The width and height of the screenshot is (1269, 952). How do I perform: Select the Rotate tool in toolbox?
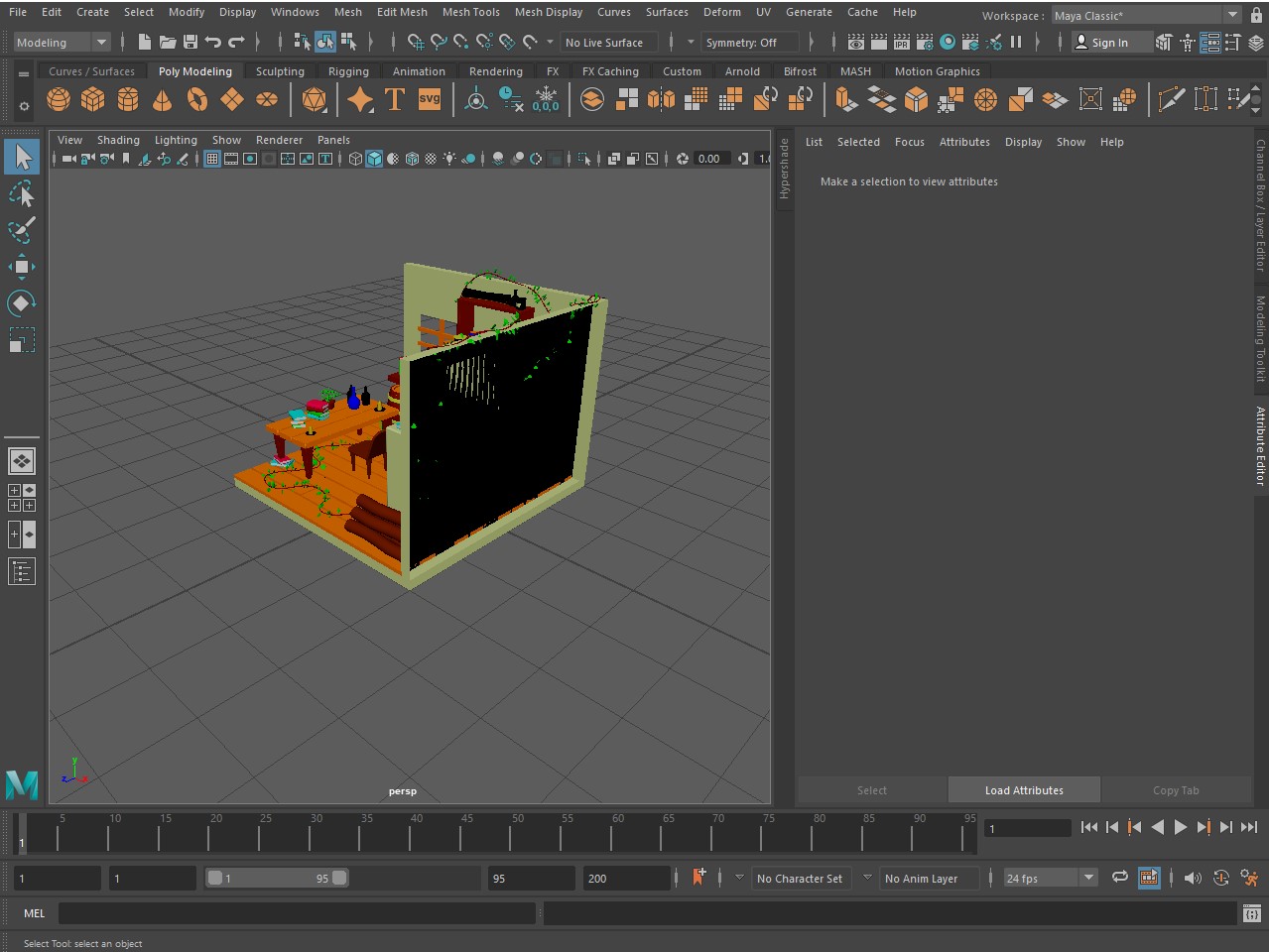[21, 302]
